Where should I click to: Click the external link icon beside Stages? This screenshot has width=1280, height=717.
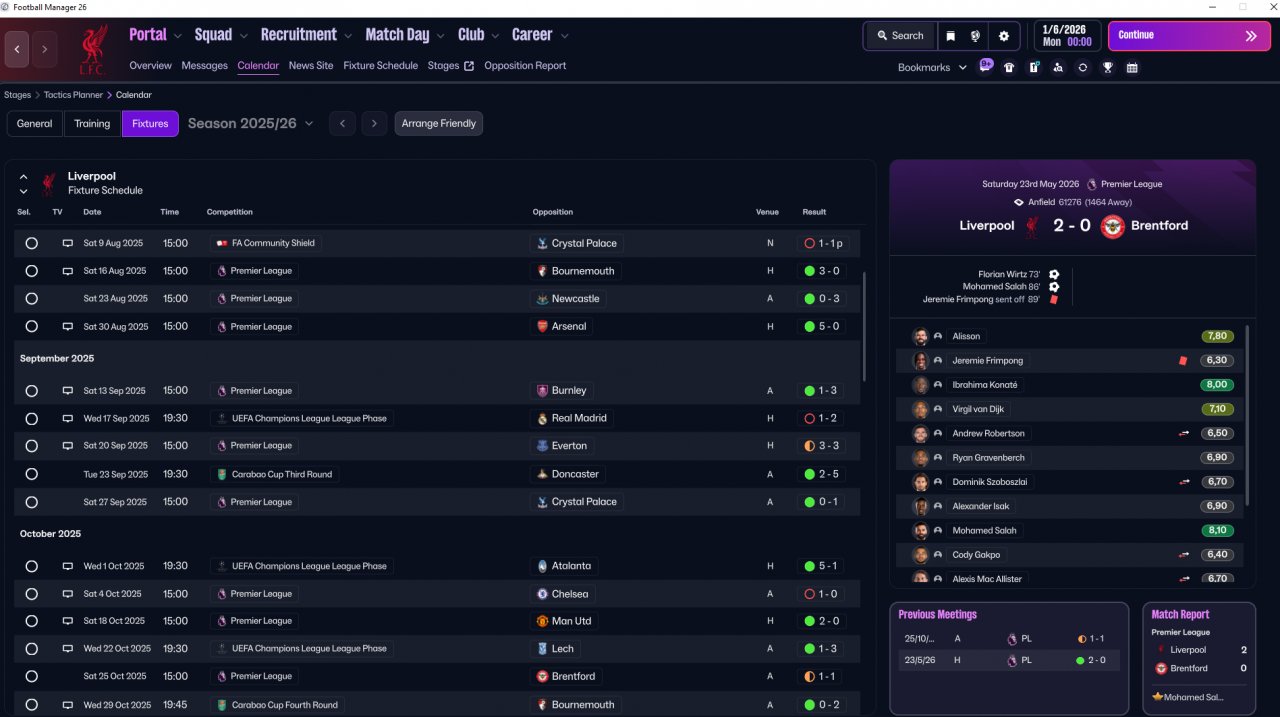469,66
